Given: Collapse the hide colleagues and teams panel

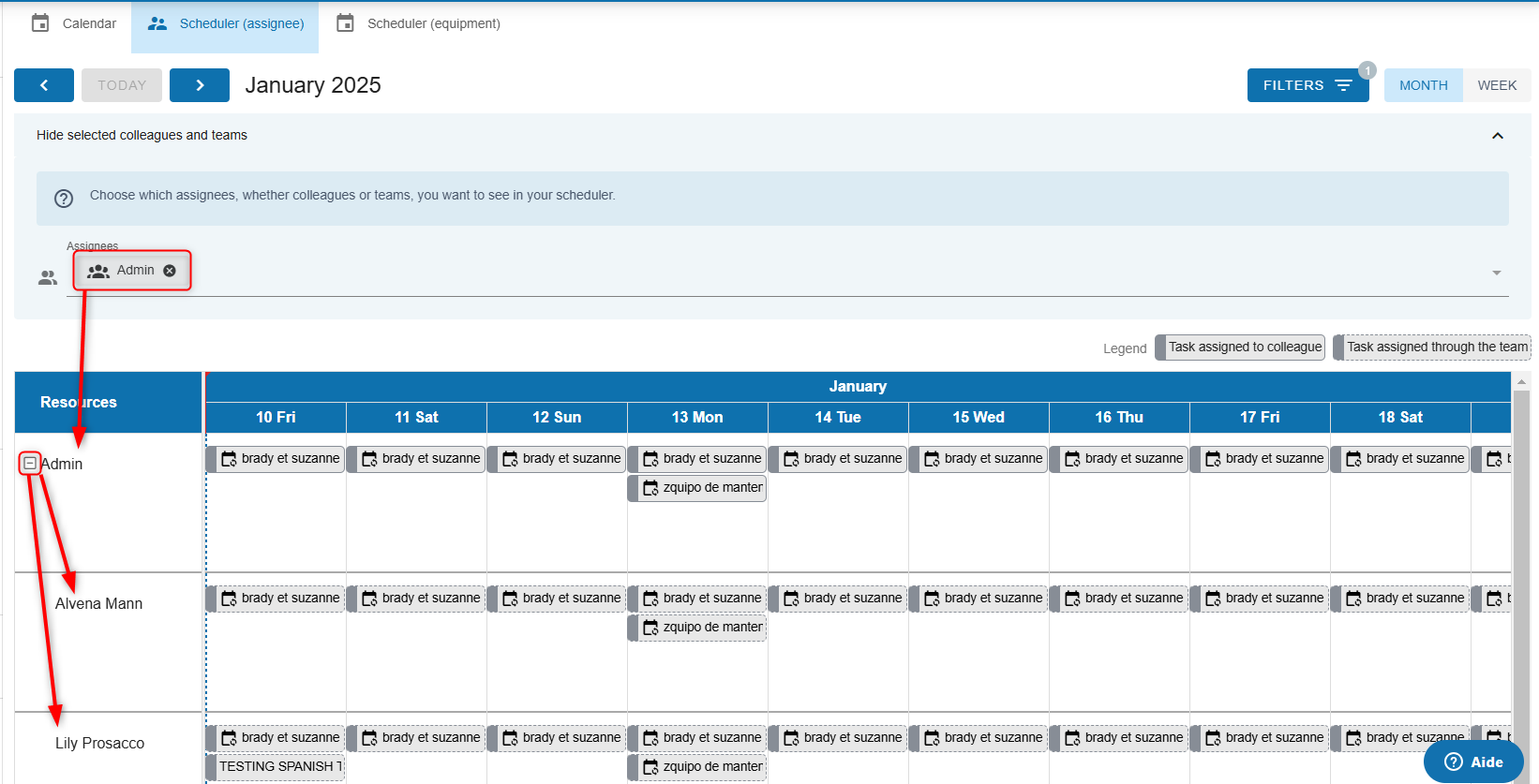Looking at the screenshot, I should pos(1497,136).
